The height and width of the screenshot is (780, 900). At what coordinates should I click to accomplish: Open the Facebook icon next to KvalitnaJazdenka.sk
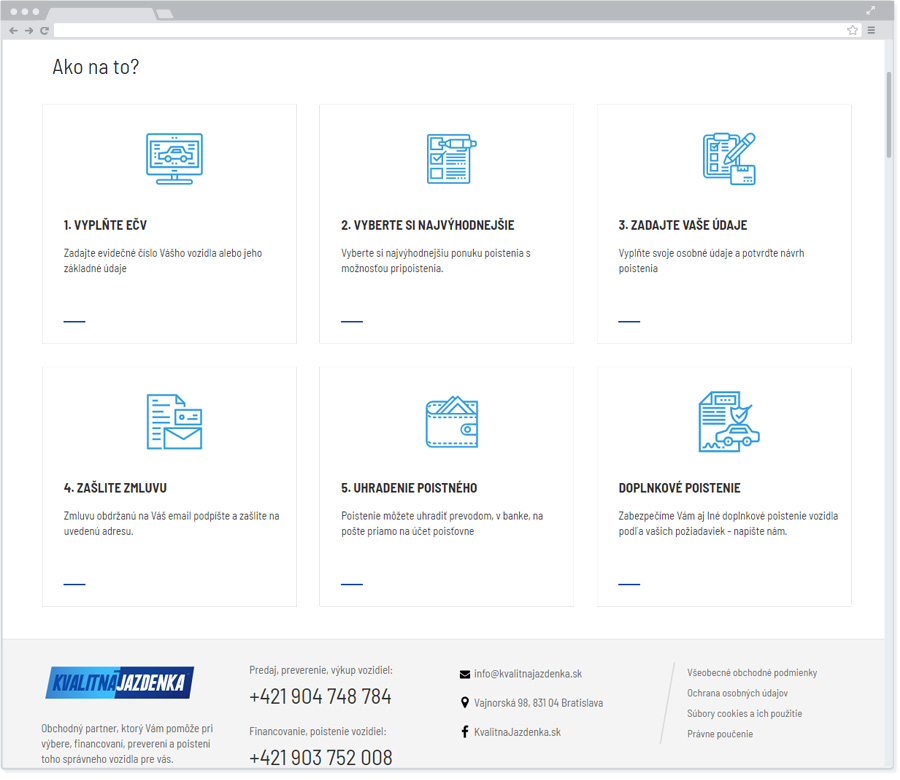click(463, 731)
